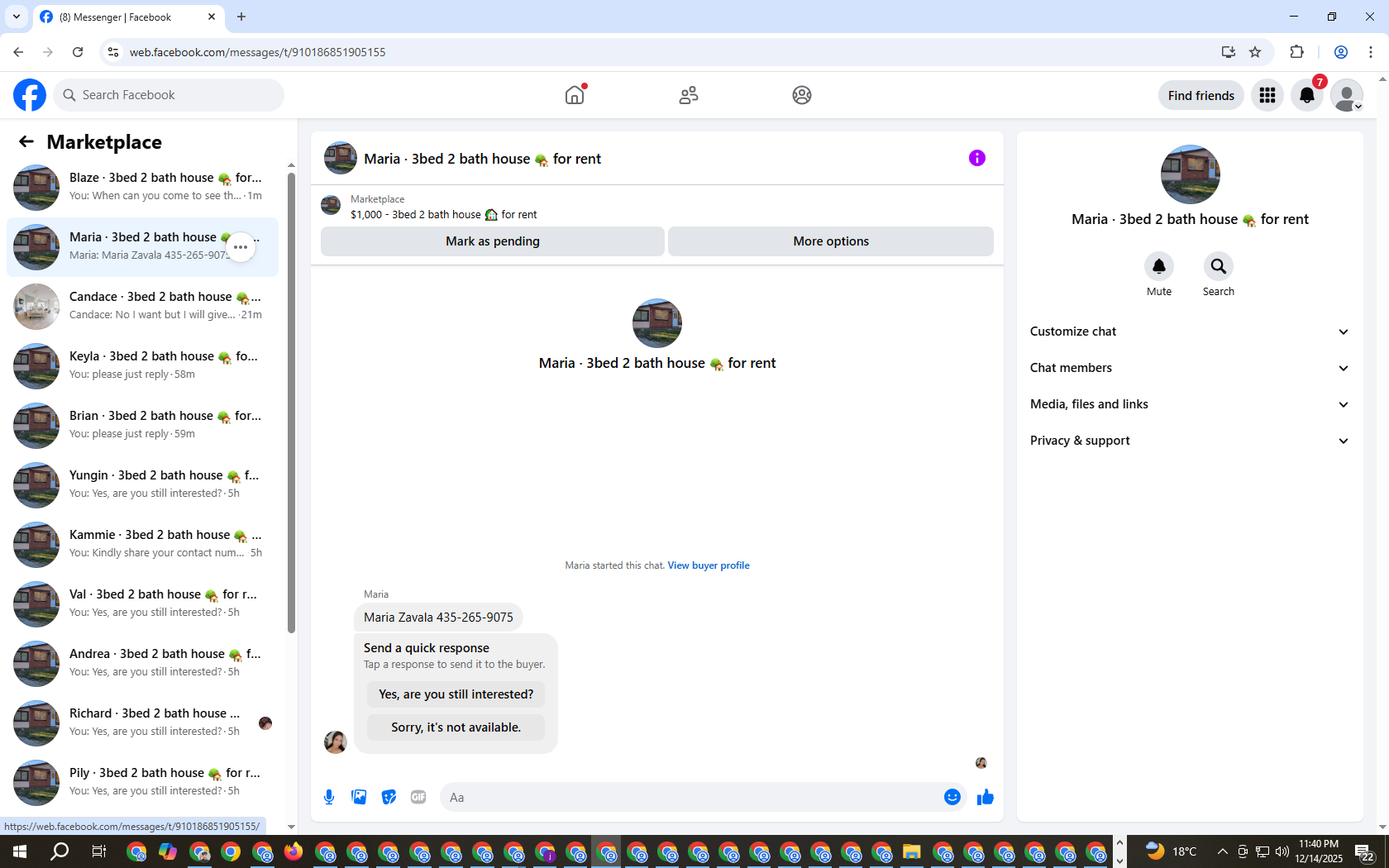Click the listing thumbnail in the right panel
Viewport: 1389px width, 868px height.
[x=1190, y=174]
